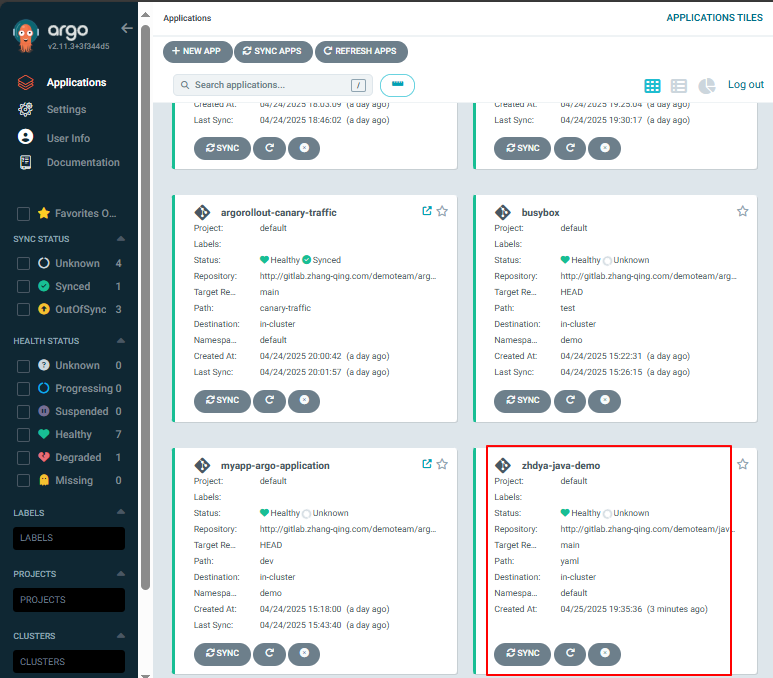Favorite argorollout-canary-traffic with the star
This screenshot has width=773, height=678.
tap(442, 211)
